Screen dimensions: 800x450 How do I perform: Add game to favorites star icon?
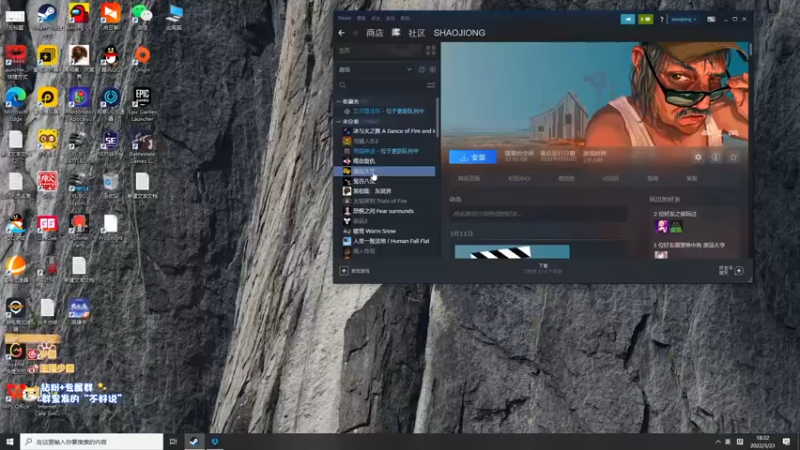733,157
